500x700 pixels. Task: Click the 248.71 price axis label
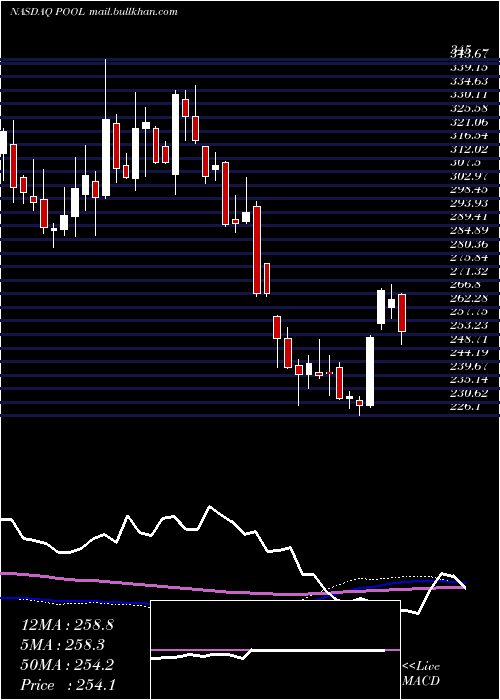[x=469, y=338]
